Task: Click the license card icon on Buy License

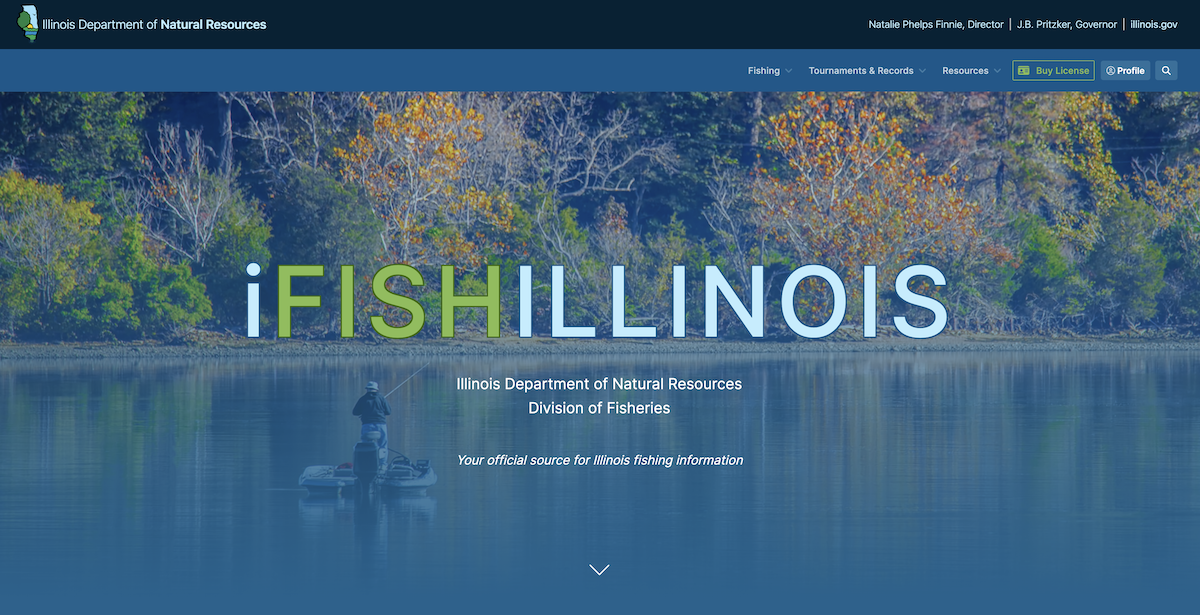Action: [1023, 70]
